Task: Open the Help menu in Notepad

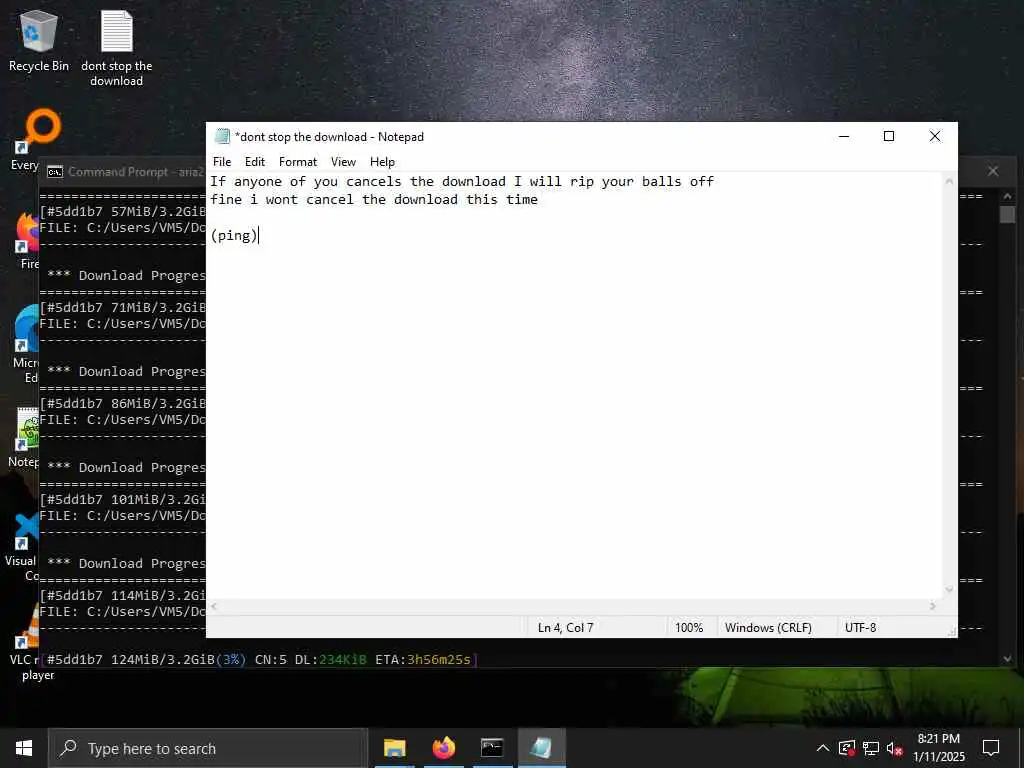Action: pos(382,162)
